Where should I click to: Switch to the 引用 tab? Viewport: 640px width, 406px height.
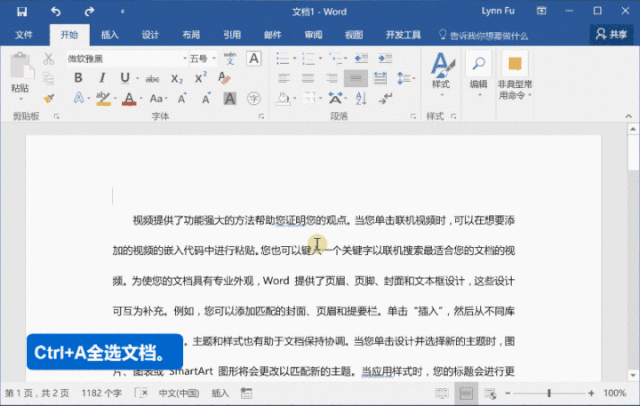click(x=232, y=35)
